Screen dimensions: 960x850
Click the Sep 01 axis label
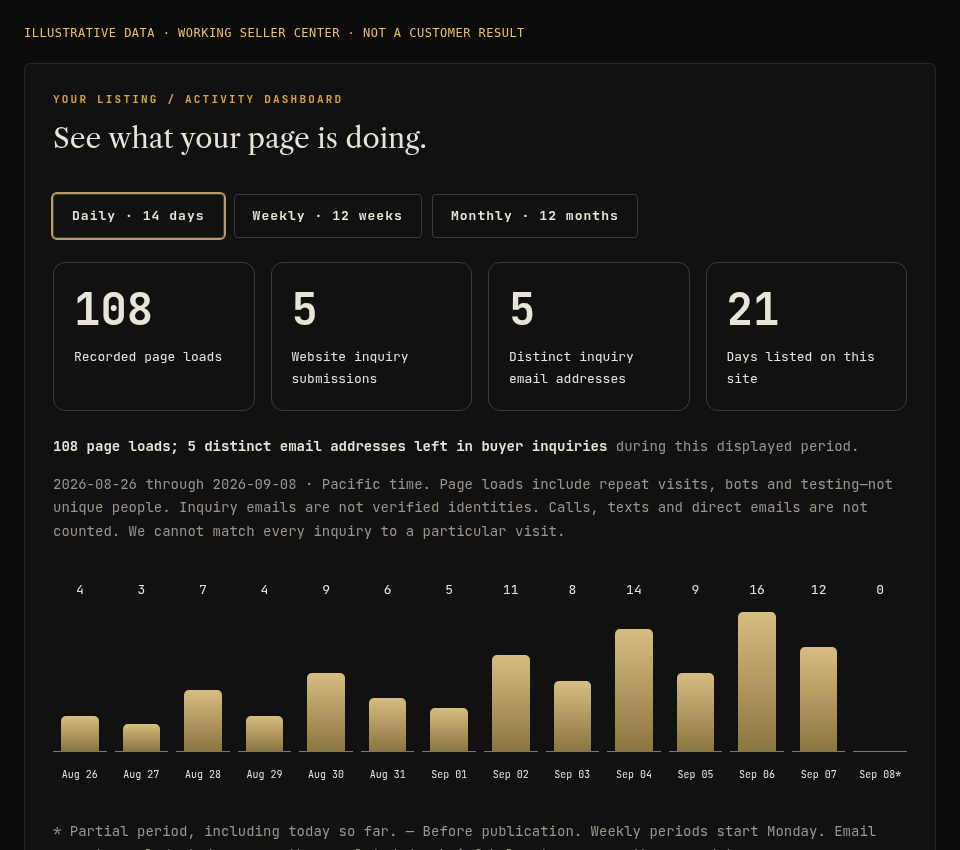pos(449,774)
